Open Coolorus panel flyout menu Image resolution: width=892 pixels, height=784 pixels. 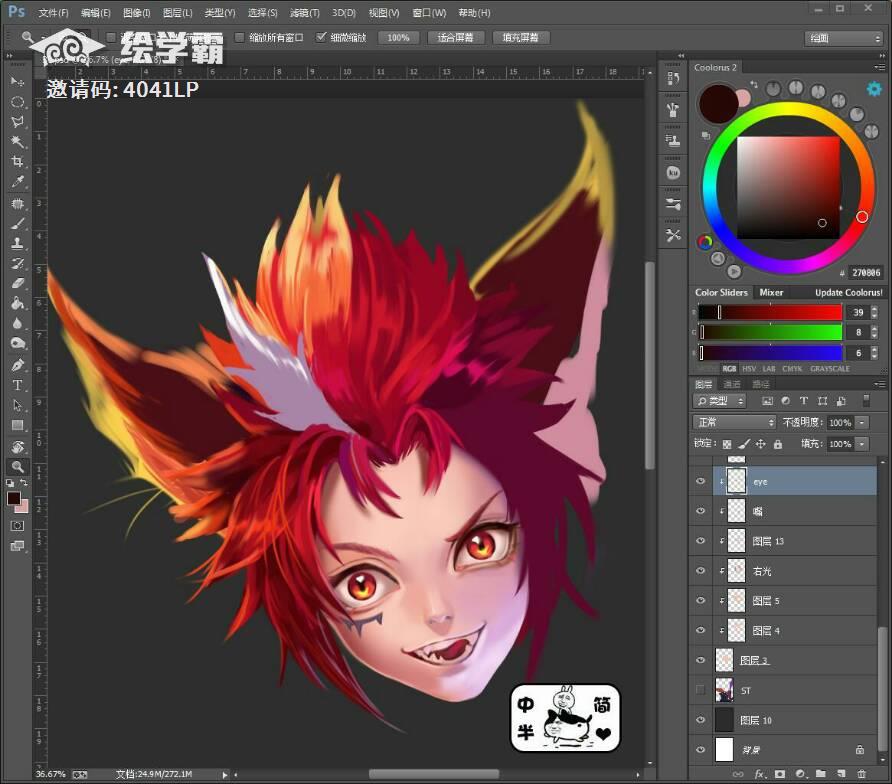[x=879, y=67]
